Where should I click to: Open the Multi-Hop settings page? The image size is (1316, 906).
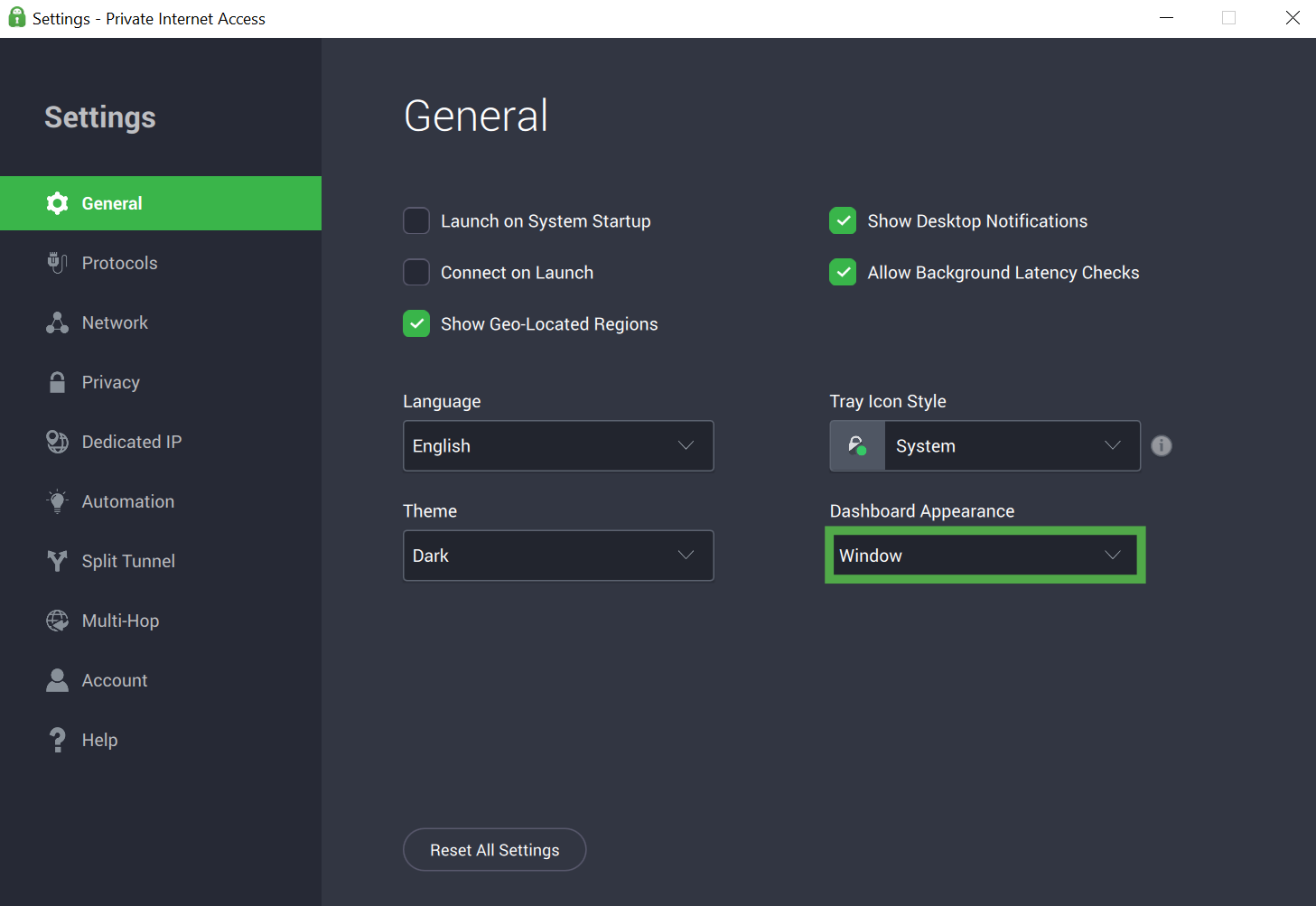pos(161,621)
